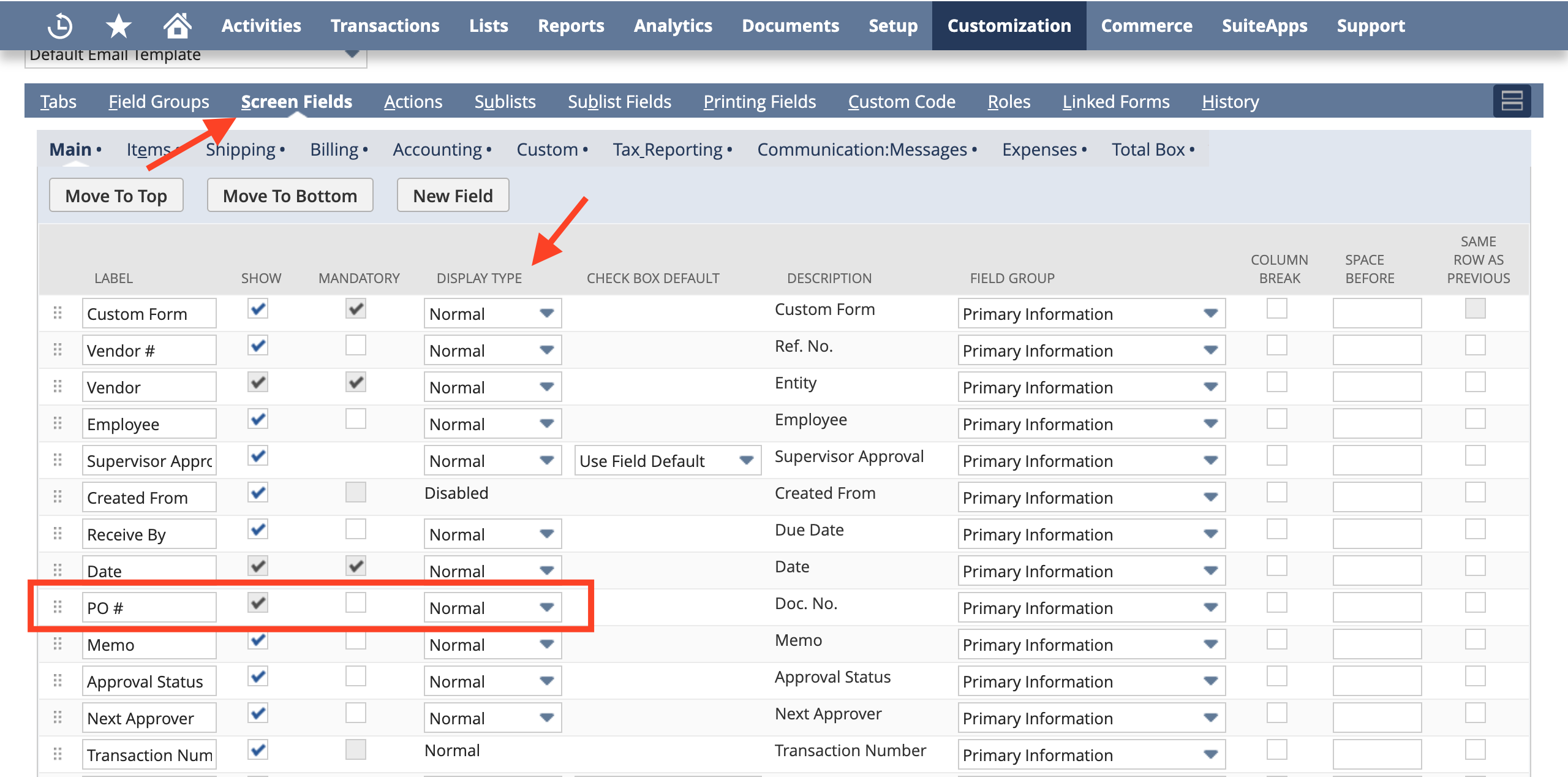
Task: Check Column Break for Custom Form row
Action: 1277,309
